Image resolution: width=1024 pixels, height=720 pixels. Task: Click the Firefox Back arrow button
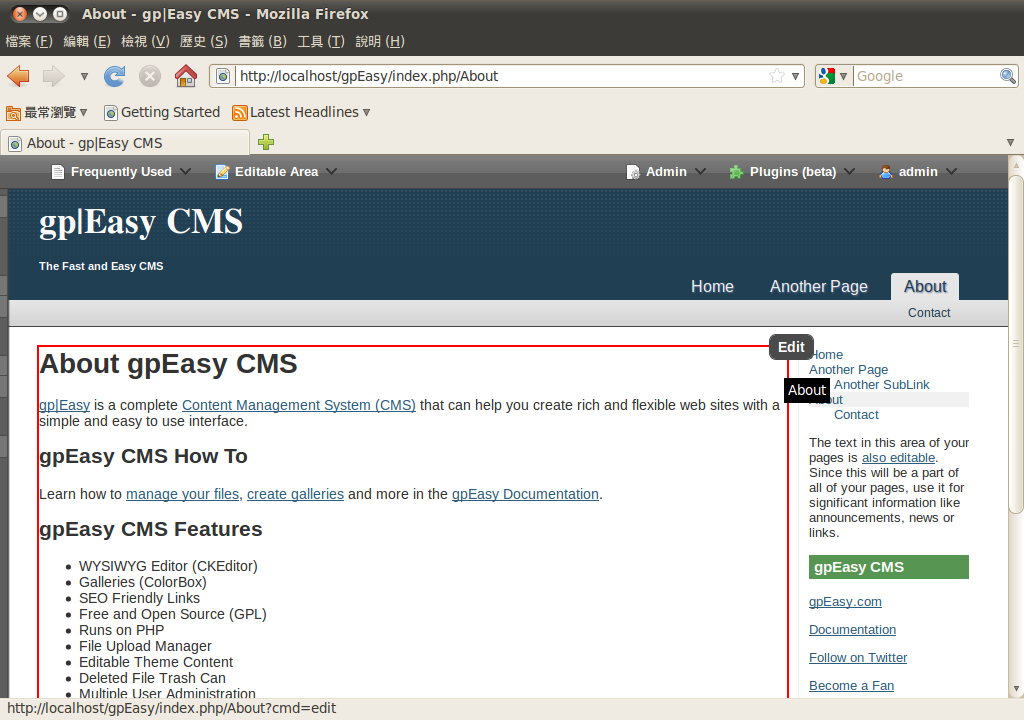point(18,76)
